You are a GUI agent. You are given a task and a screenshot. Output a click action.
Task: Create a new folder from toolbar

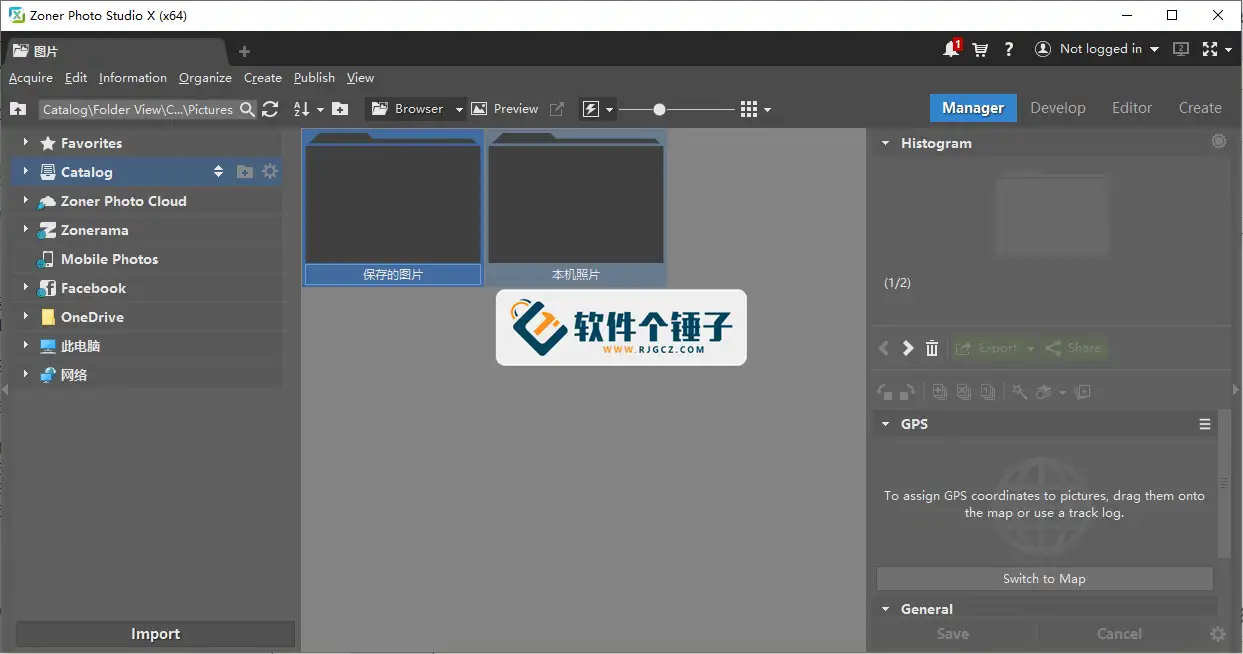pyautogui.click(x=340, y=109)
